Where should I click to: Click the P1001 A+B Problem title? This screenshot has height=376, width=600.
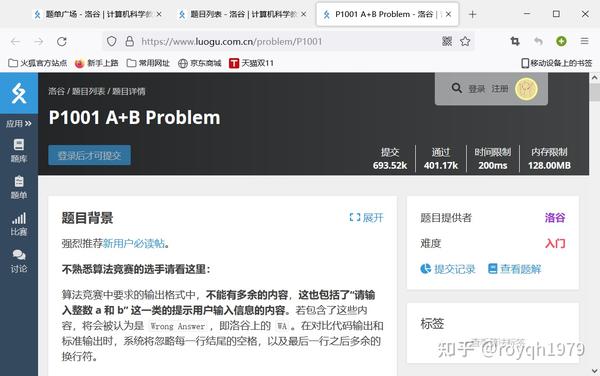click(134, 117)
